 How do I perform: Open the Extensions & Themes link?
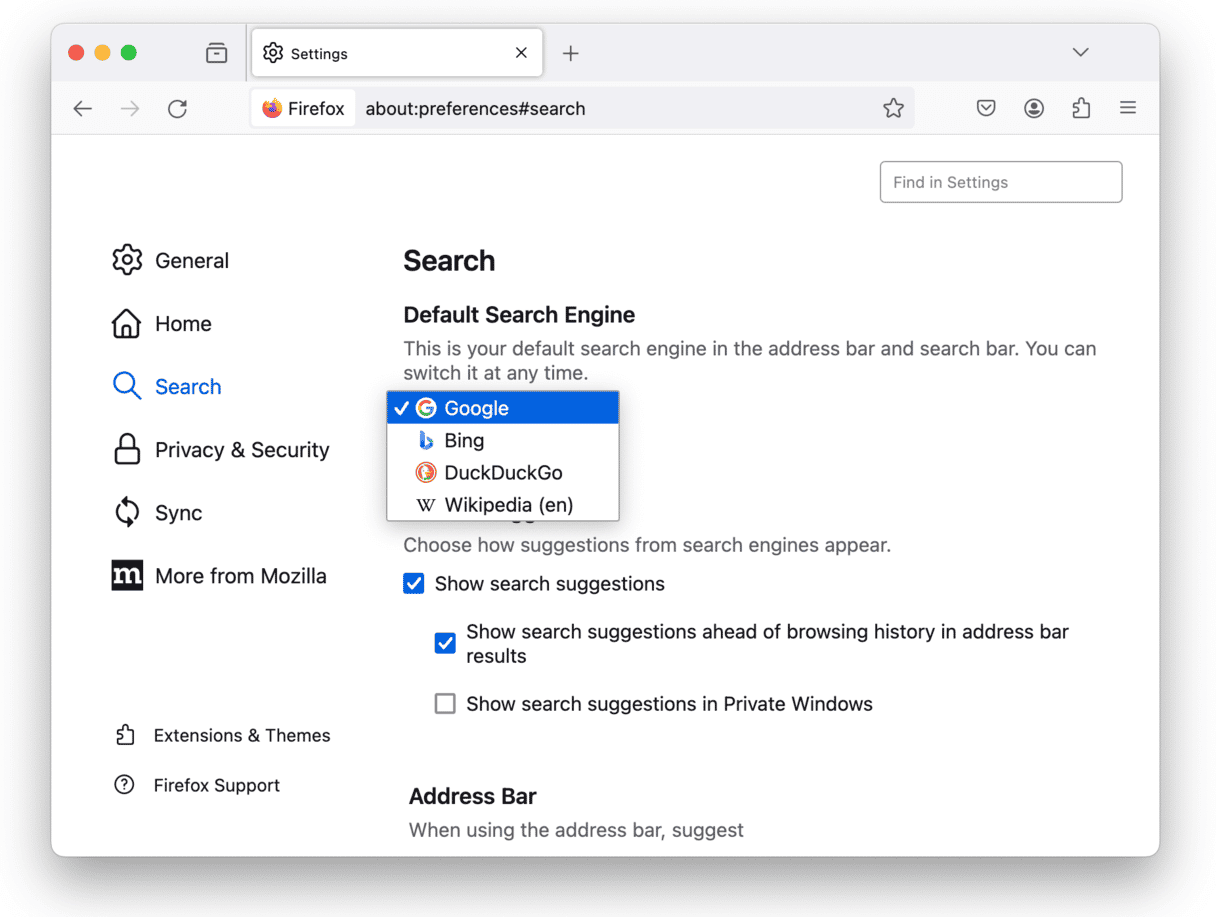click(x=223, y=735)
